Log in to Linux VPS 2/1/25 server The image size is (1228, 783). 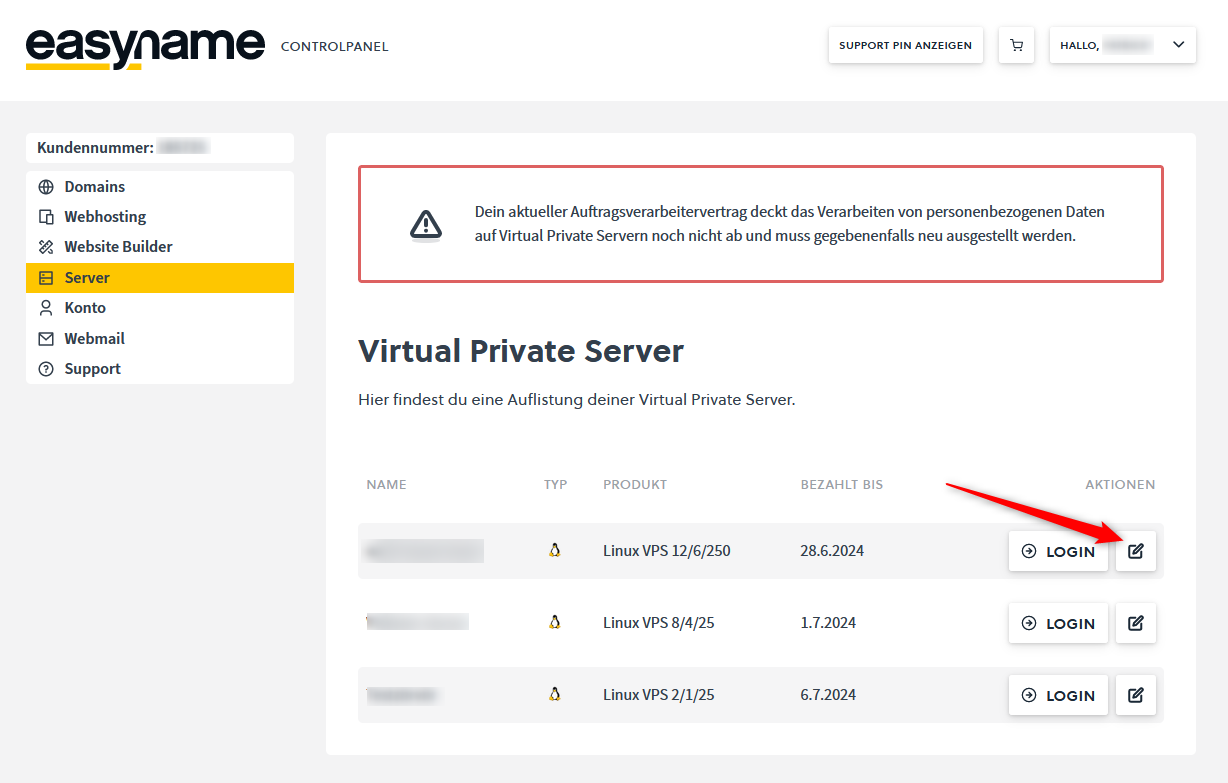pos(1058,695)
